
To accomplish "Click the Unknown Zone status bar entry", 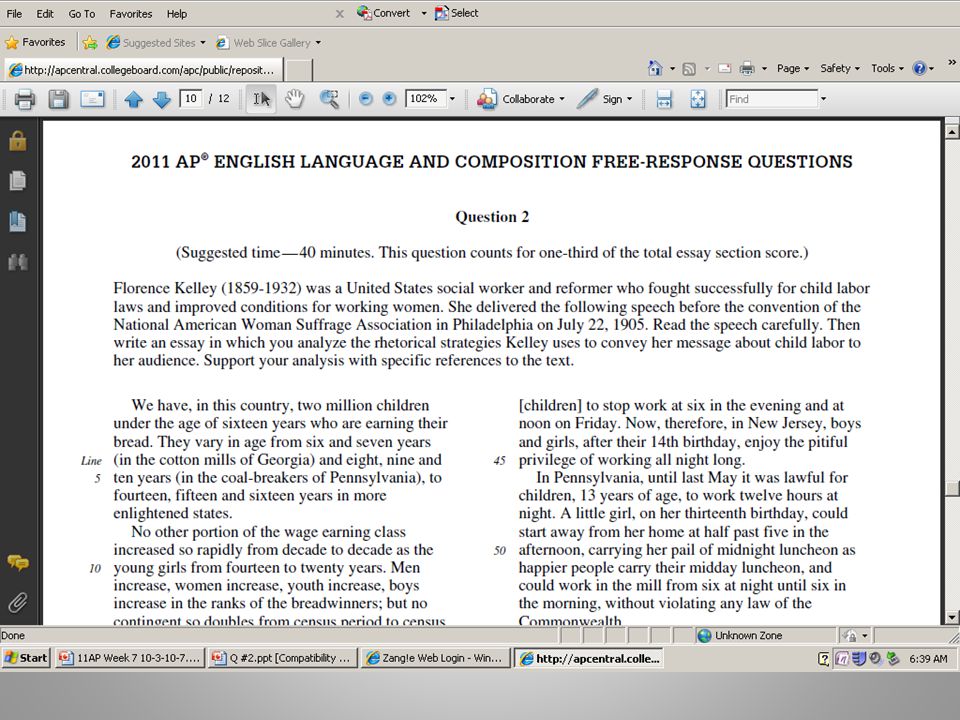I will pyautogui.click(x=740, y=636).
